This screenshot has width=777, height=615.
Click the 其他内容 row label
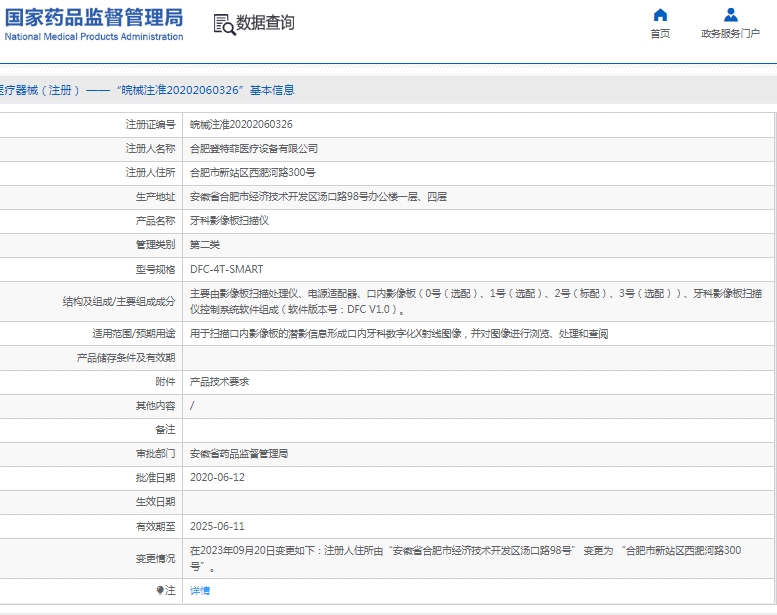156,406
